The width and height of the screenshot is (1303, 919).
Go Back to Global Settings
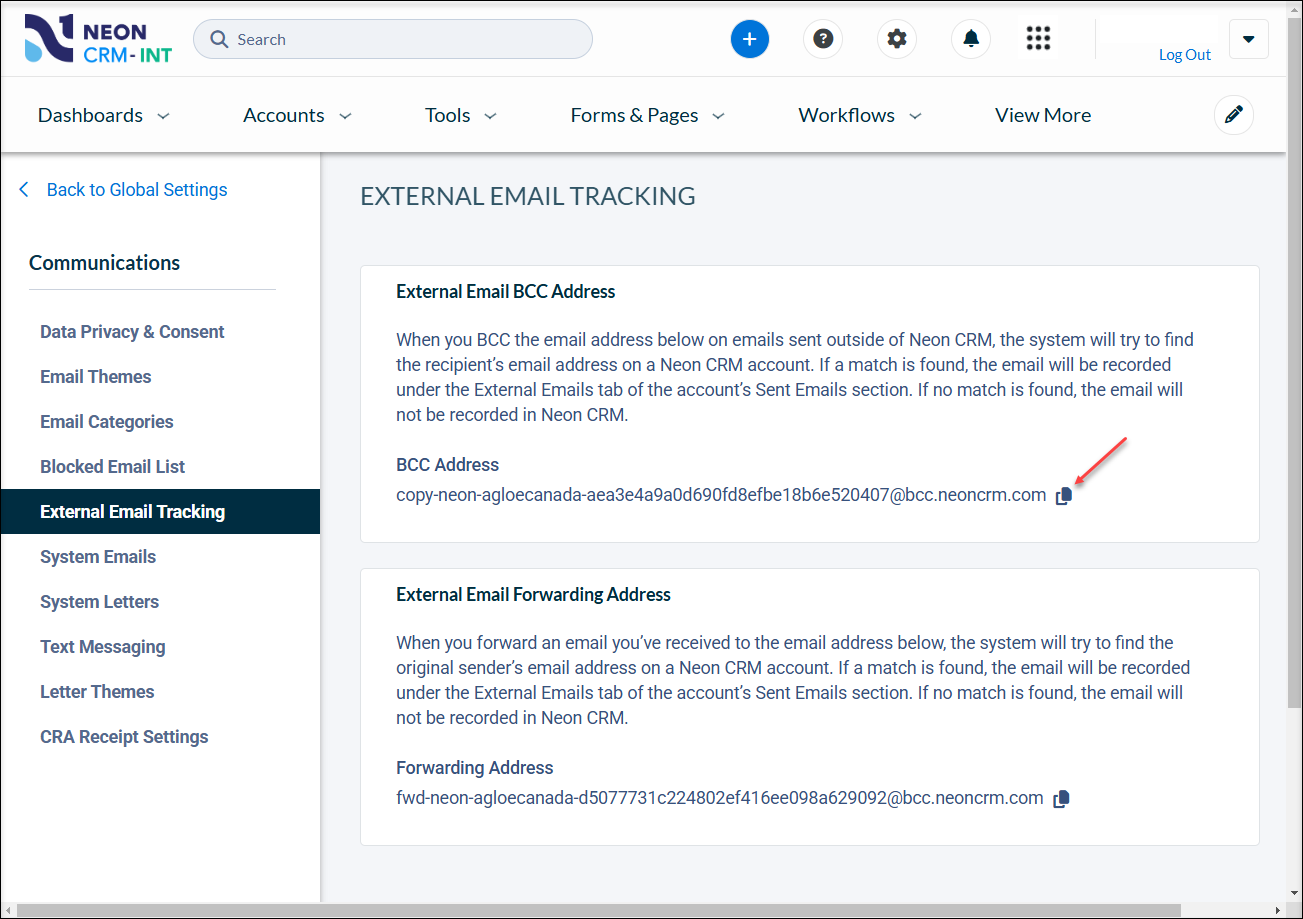(x=137, y=189)
